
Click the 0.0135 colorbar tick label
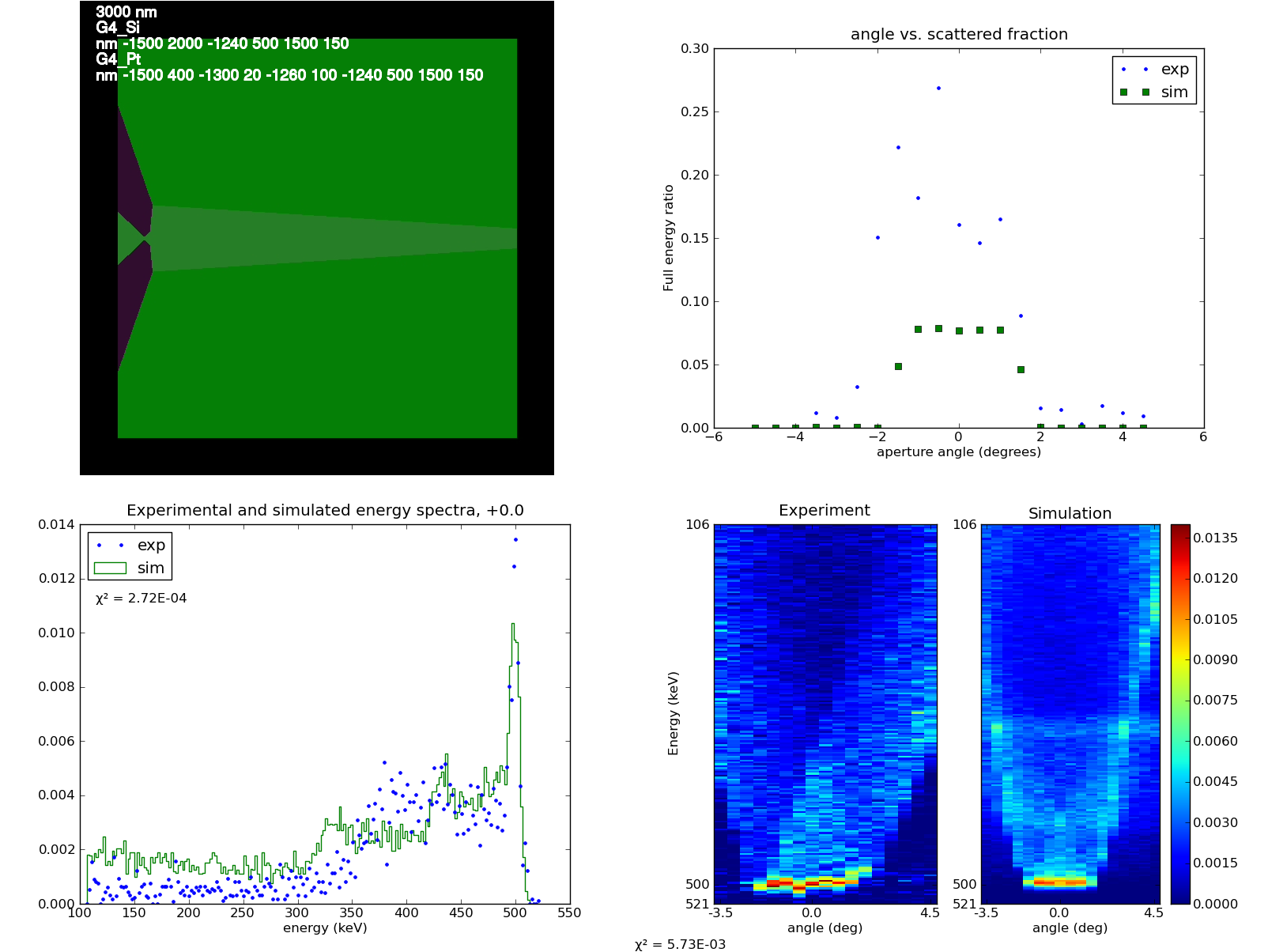point(1216,538)
